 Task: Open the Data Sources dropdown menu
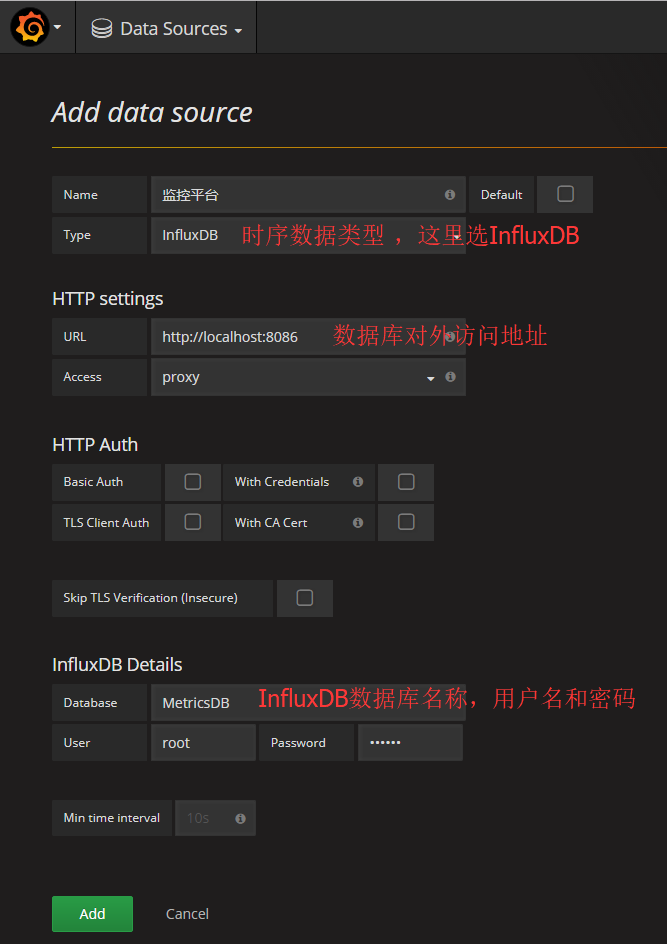pos(166,28)
